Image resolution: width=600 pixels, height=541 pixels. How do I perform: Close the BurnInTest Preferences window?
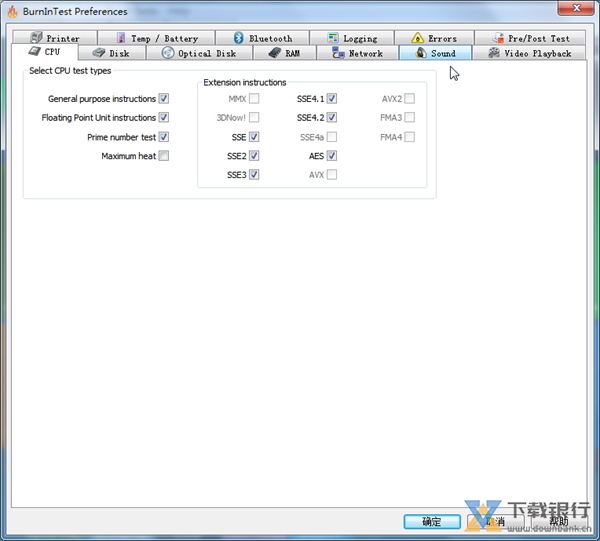pos(576,8)
